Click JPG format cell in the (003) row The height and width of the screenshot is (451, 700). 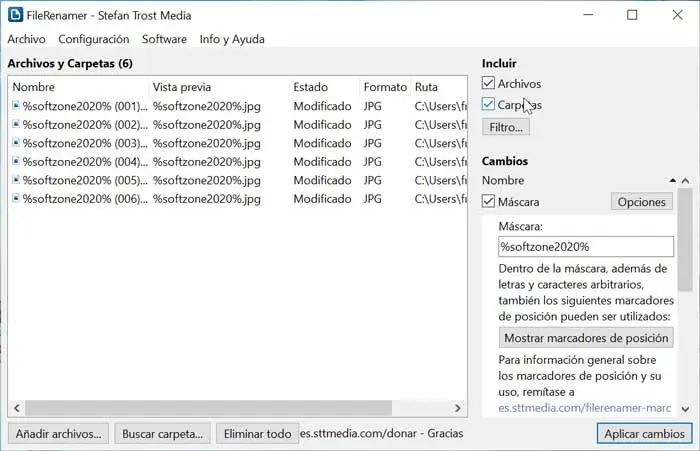[373, 143]
